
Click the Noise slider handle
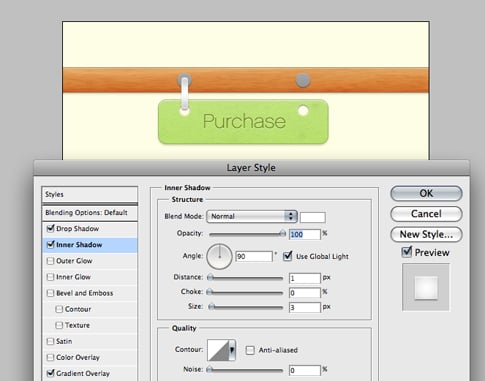(x=210, y=369)
